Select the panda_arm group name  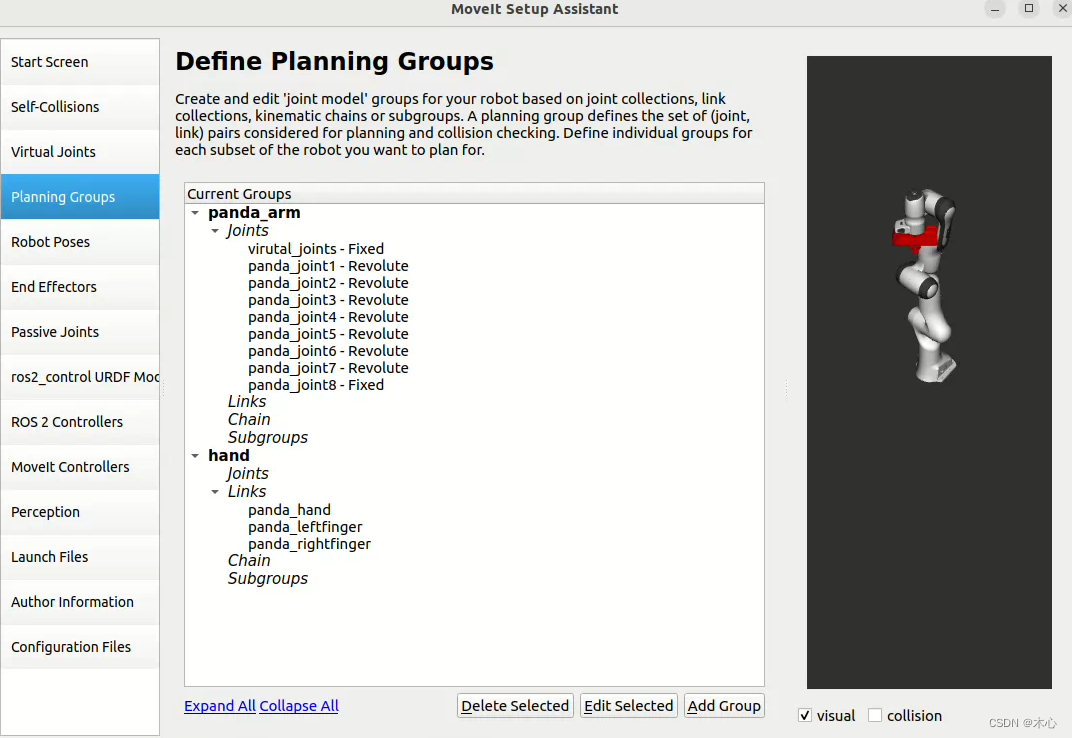254,213
